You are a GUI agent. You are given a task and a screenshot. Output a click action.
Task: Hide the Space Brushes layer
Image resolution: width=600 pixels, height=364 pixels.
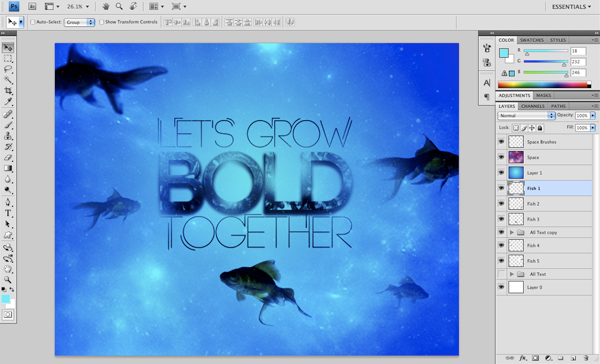501,142
